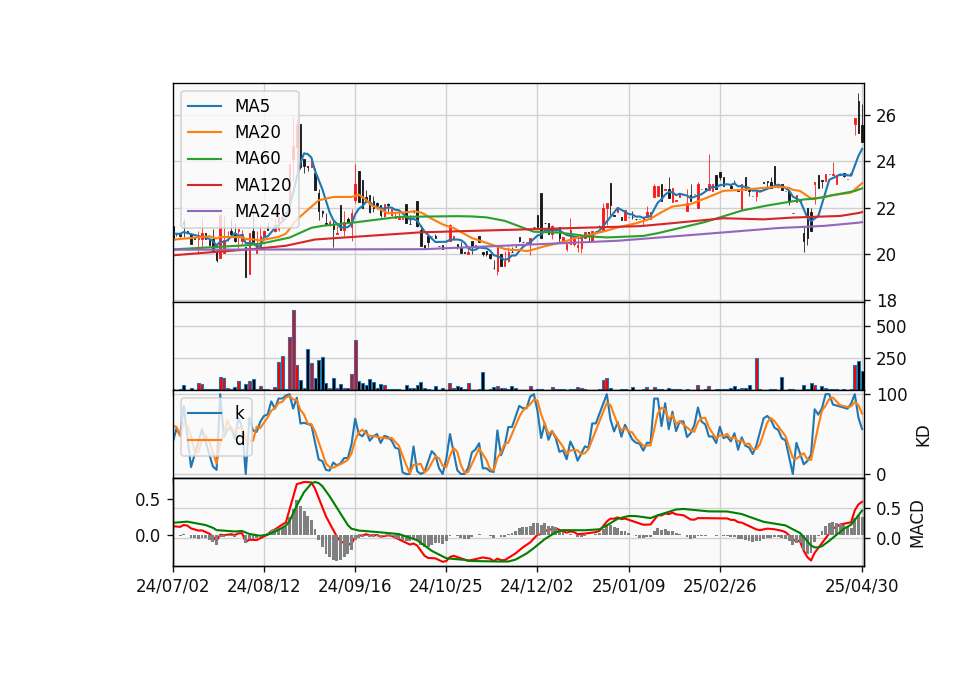Click the green MA60 legend line sample
The width and height of the screenshot is (960, 690).
coord(204,159)
